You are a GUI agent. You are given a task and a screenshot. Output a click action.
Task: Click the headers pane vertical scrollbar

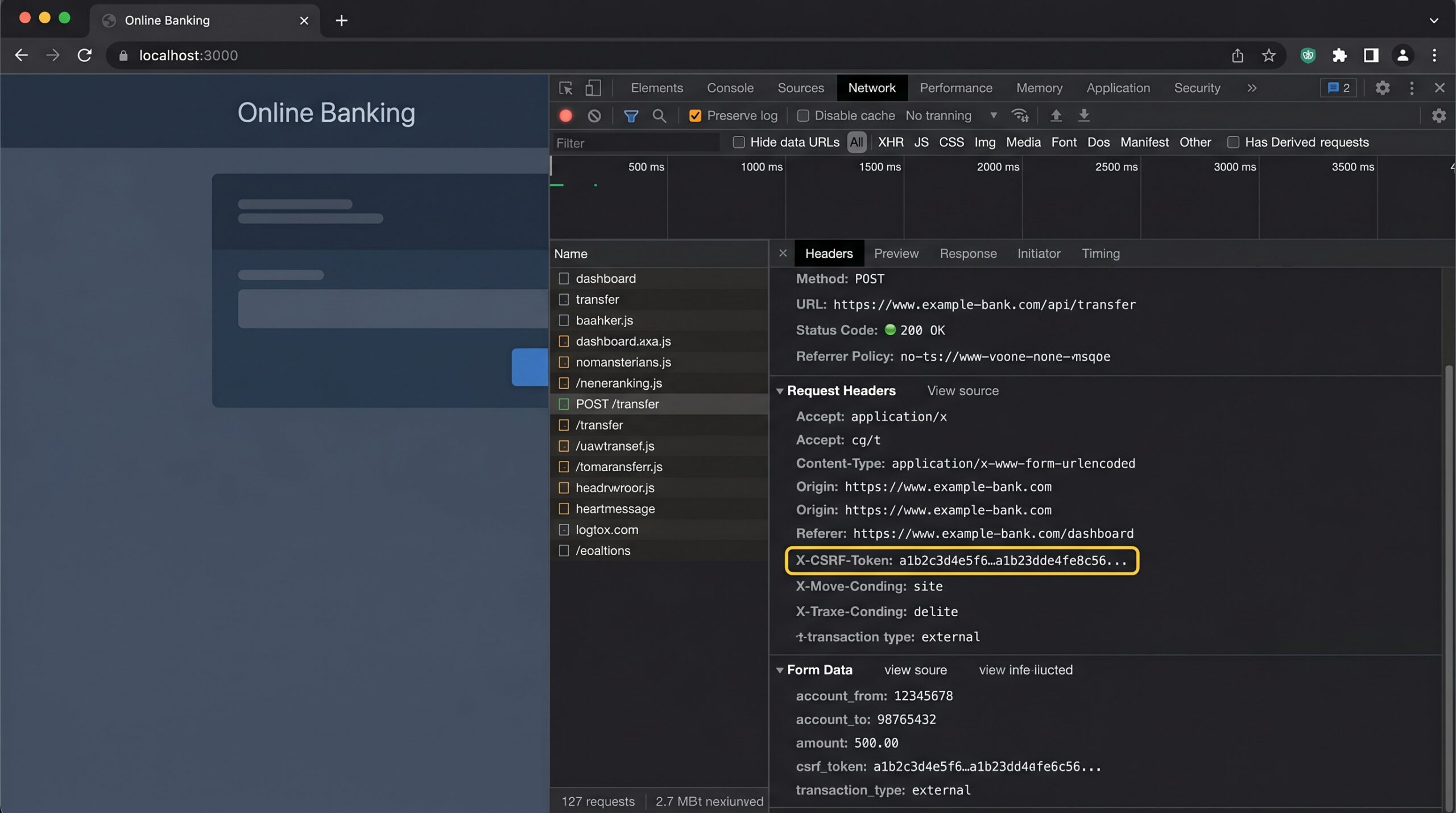(x=1449, y=586)
